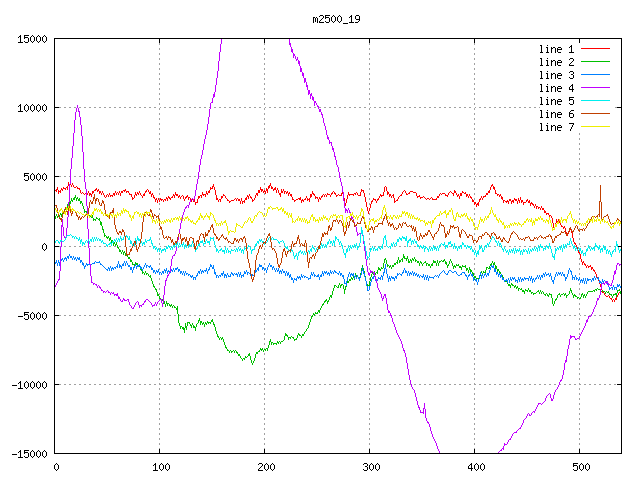Click the blue line sample beside line 3
640x480 pixels.
click(x=596, y=75)
